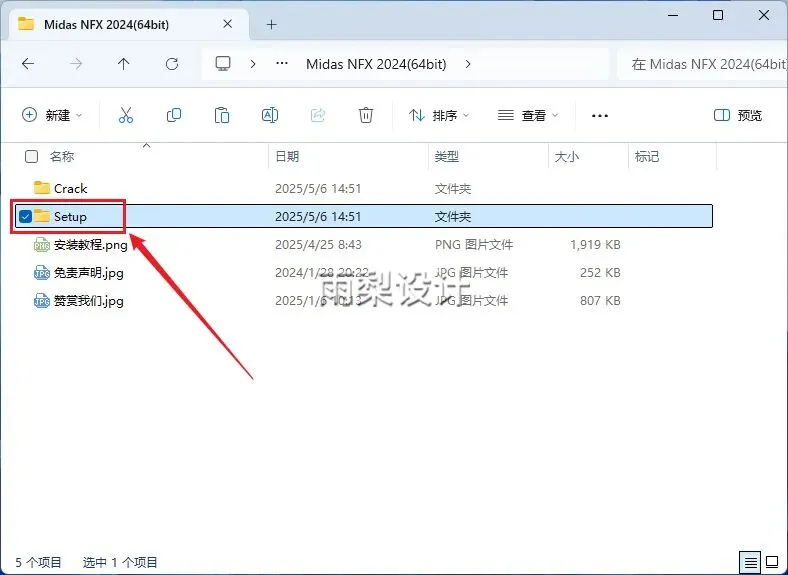The width and height of the screenshot is (788, 575).
Task: Open the toolbar See more ellipsis
Action: [x=600, y=116]
